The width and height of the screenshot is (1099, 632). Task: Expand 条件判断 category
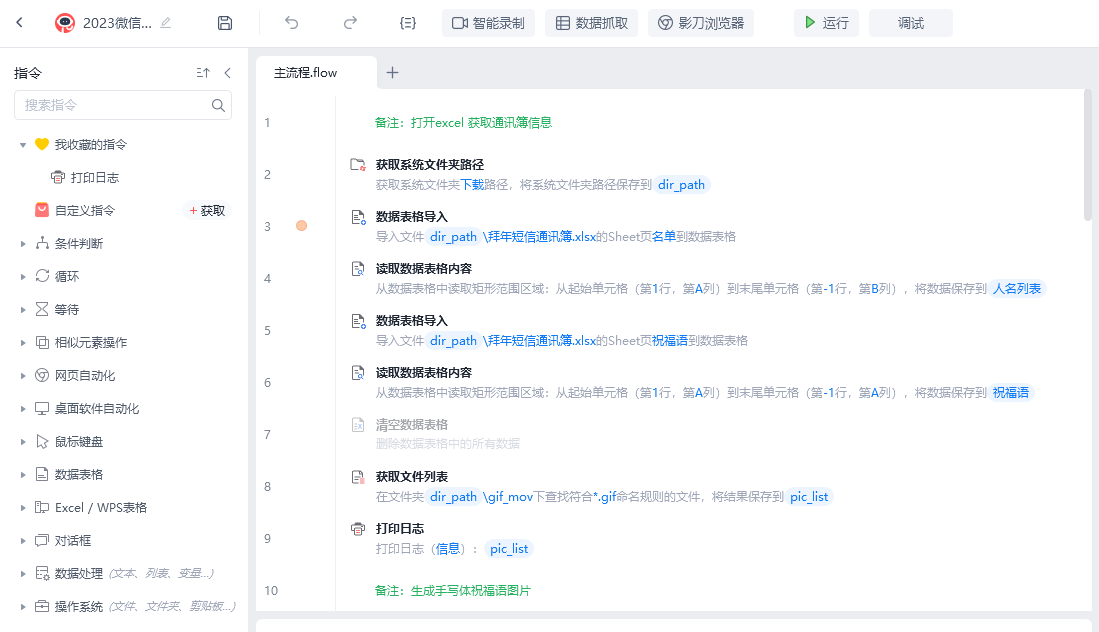tap(23, 244)
